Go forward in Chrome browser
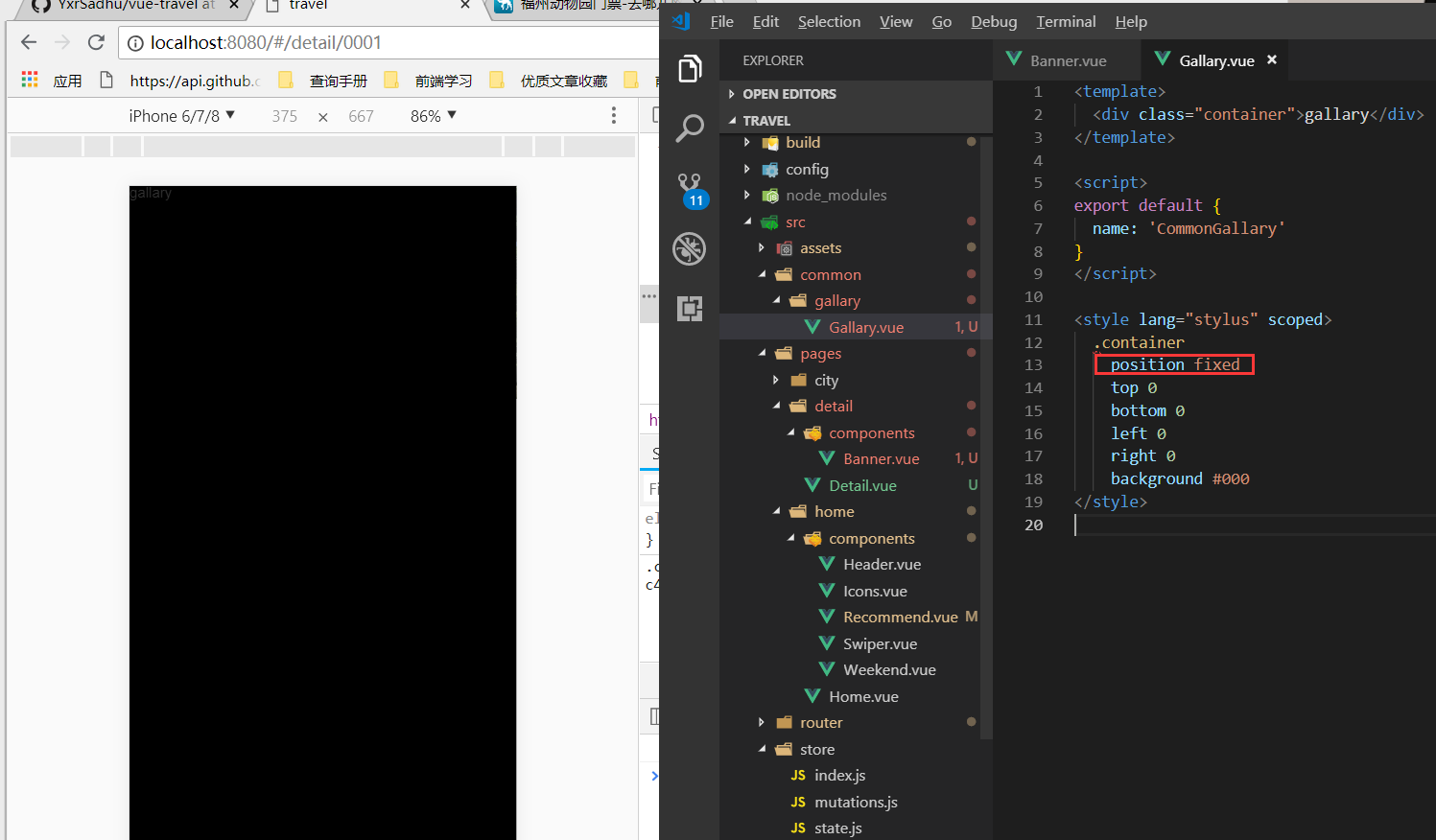Viewport: 1436px width, 840px height. pos(62,42)
